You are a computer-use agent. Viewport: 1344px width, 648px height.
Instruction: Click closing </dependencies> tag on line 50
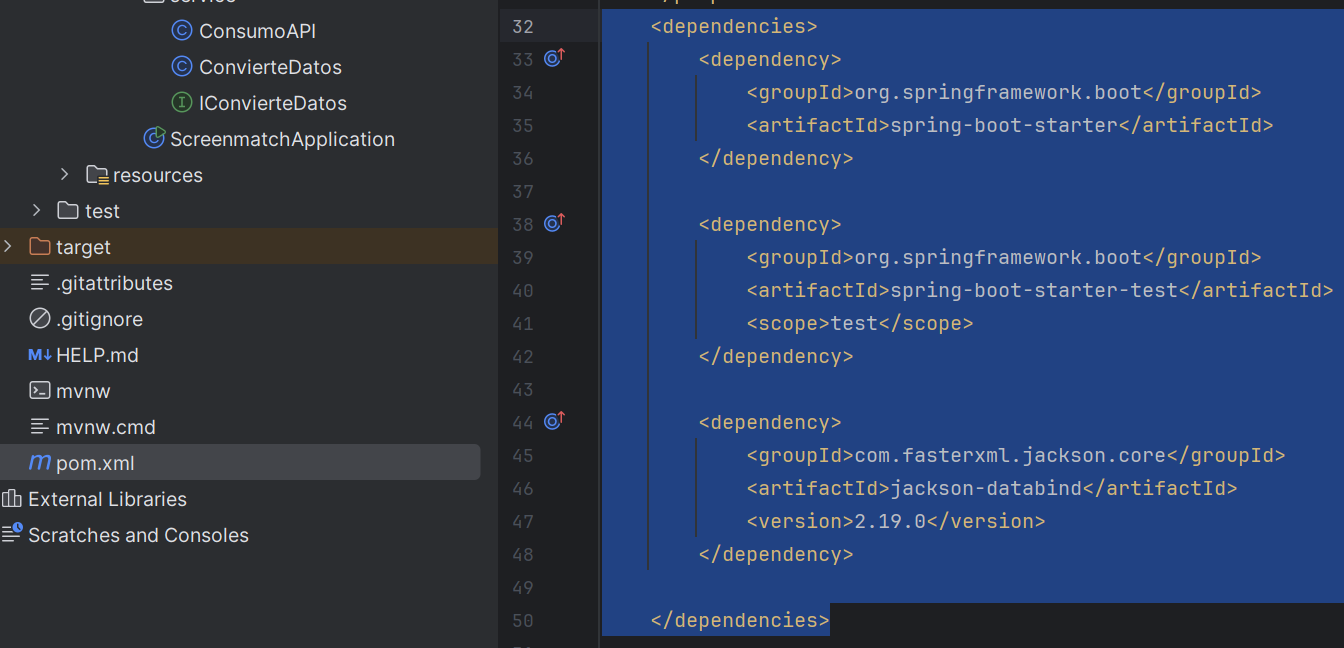coord(740,620)
